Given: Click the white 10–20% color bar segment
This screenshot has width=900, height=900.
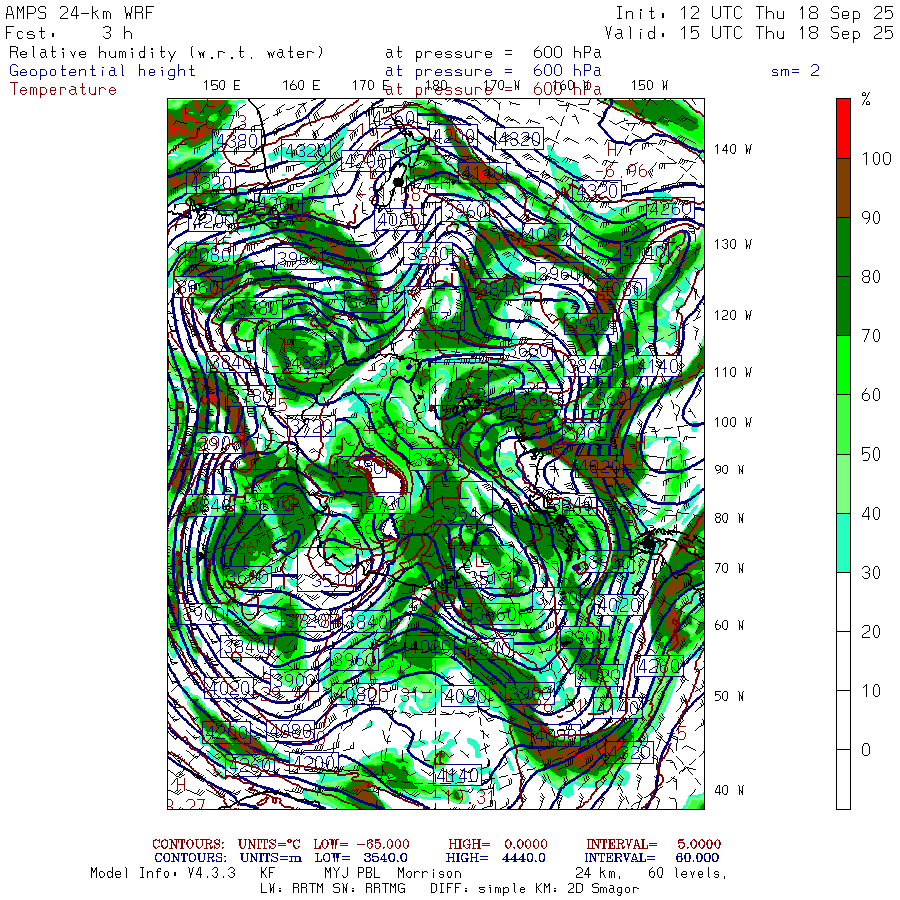Looking at the screenshot, I should click(843, 661).
